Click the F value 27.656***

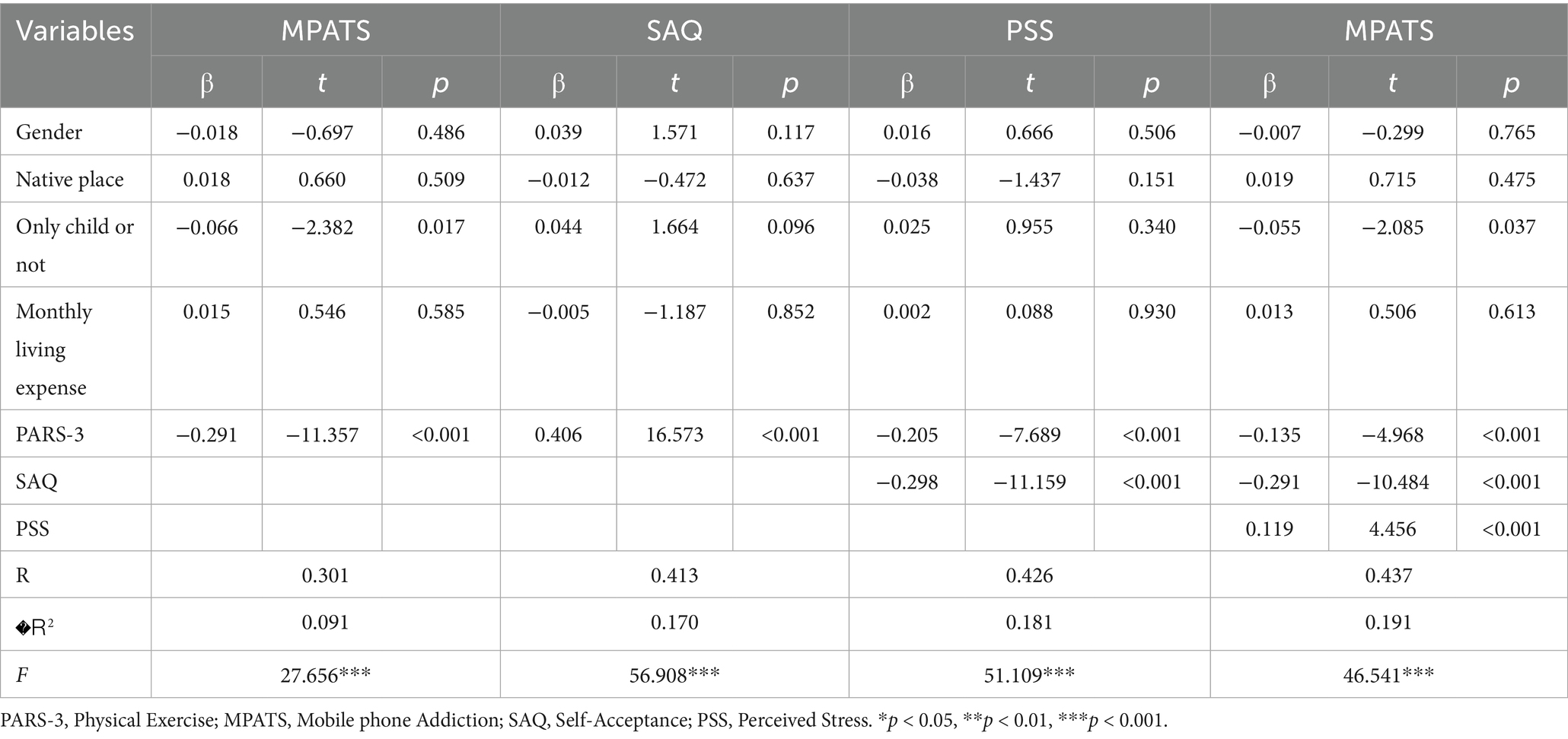click(325, 675)
